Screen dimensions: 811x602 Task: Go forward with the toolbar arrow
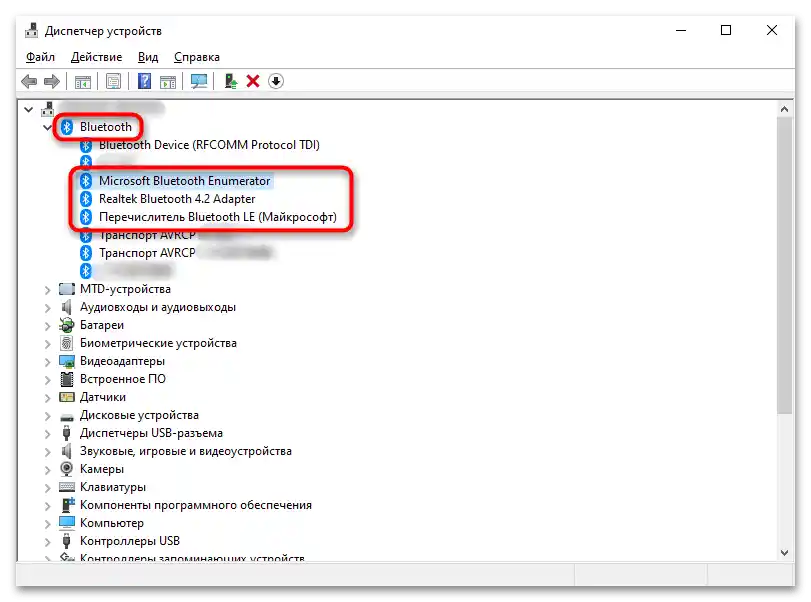tap(52, 81)
